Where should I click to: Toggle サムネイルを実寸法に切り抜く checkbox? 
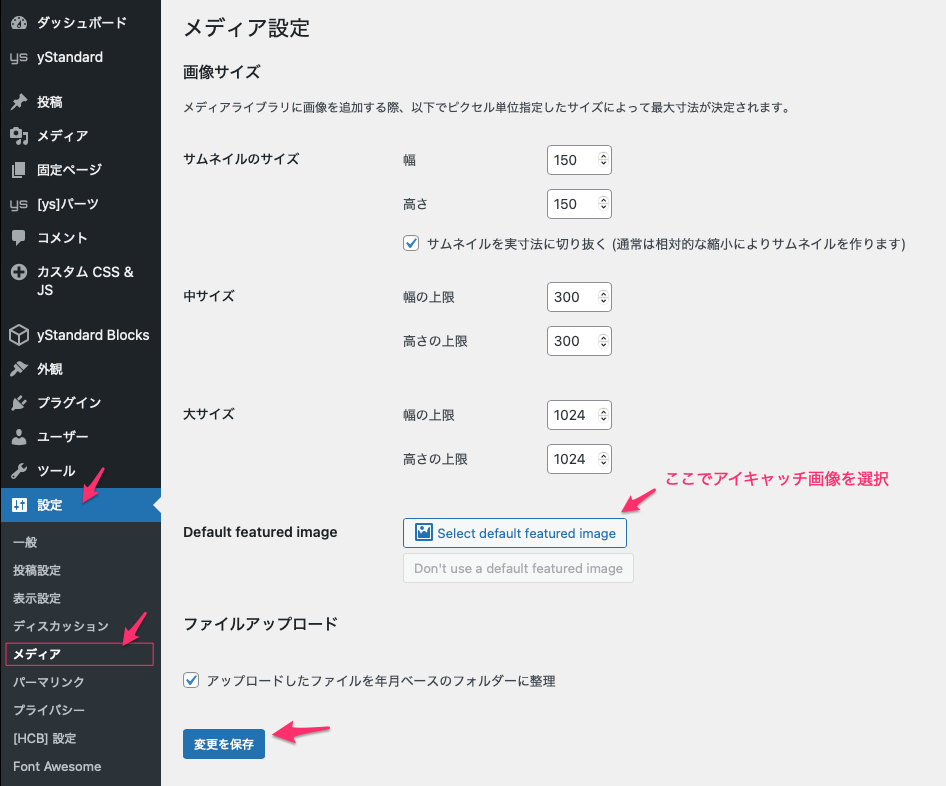click(411, 243)
